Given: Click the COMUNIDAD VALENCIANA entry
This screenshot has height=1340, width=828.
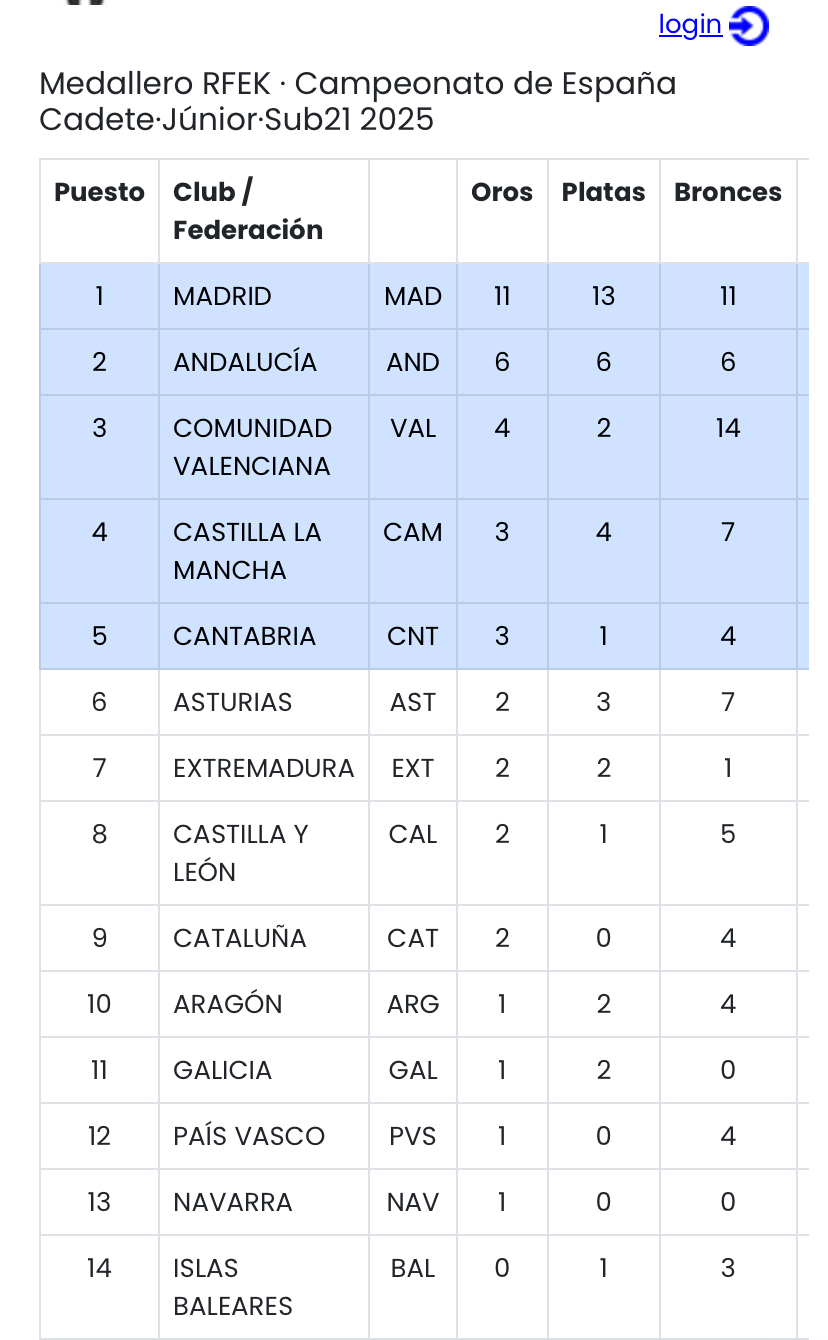Looking at the screenshot, I should click(252, 447).
